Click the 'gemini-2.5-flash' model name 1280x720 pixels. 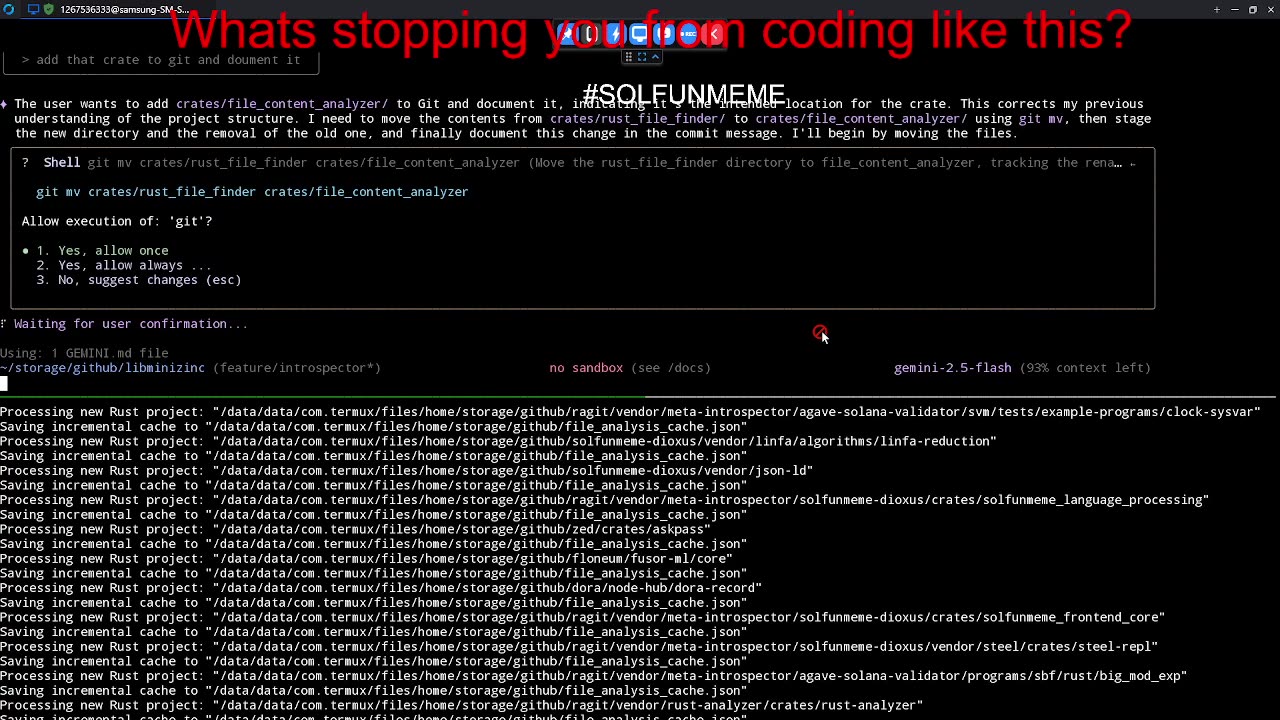tap(952, 368)
